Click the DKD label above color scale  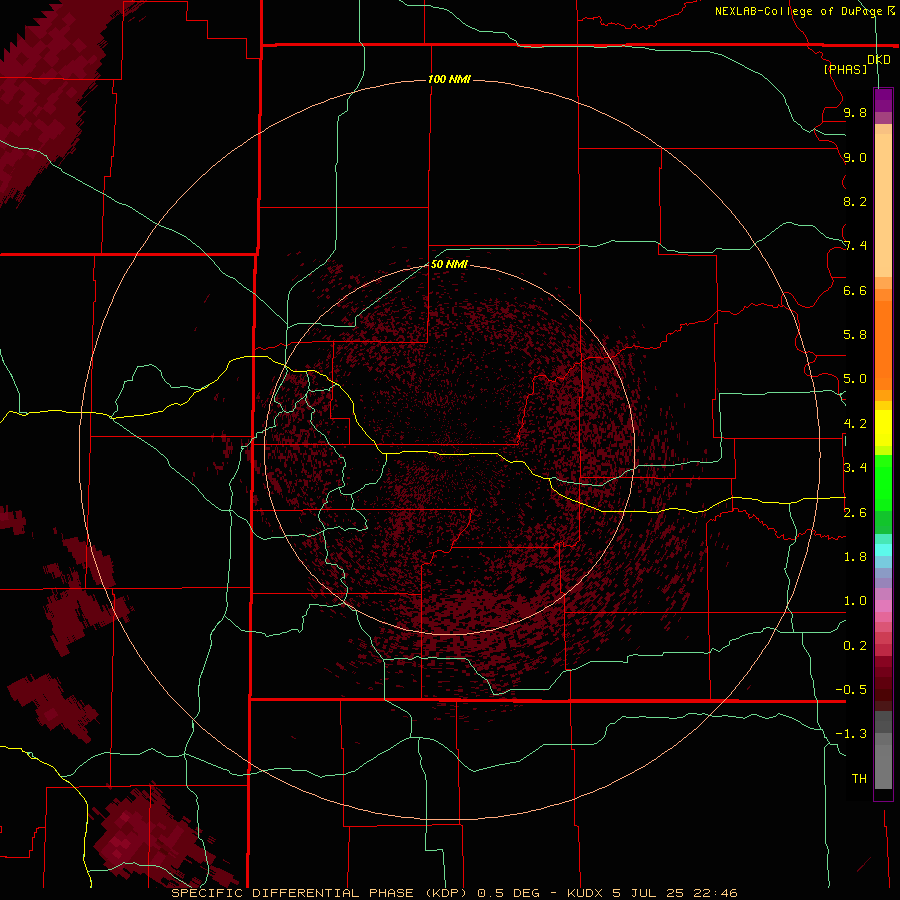(879, 60)
